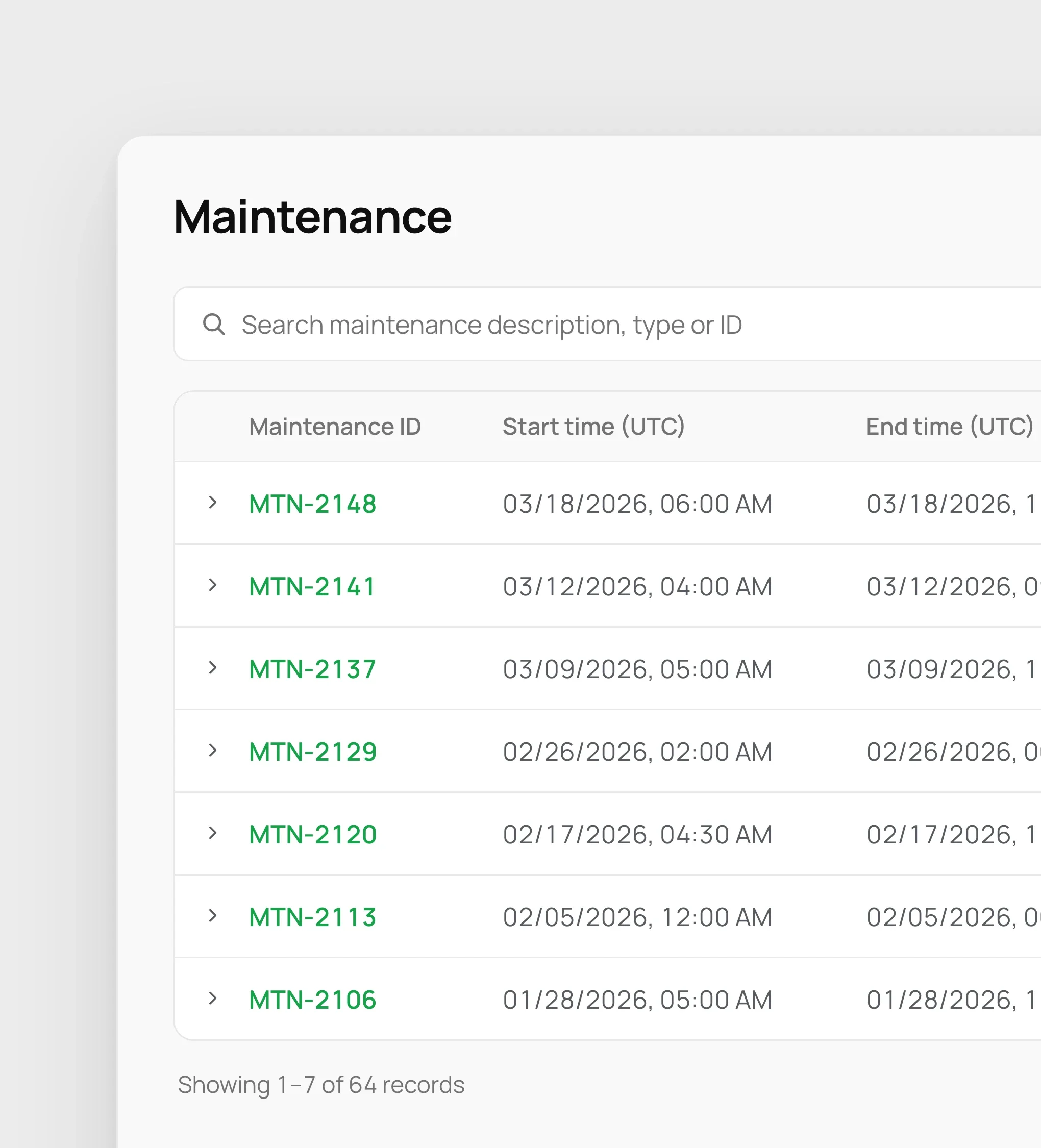1041x1148 pixels.
Task: Select start time 01/28/2026, 05:00 AM
Action: [x=637, y=1000]
